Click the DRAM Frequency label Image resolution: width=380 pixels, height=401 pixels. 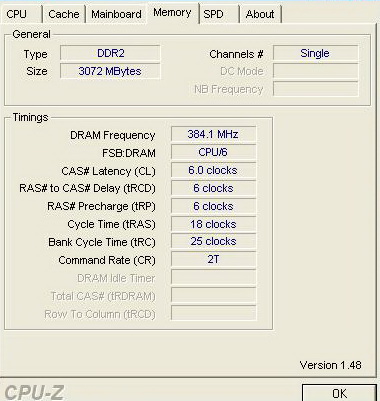point(113,135)
